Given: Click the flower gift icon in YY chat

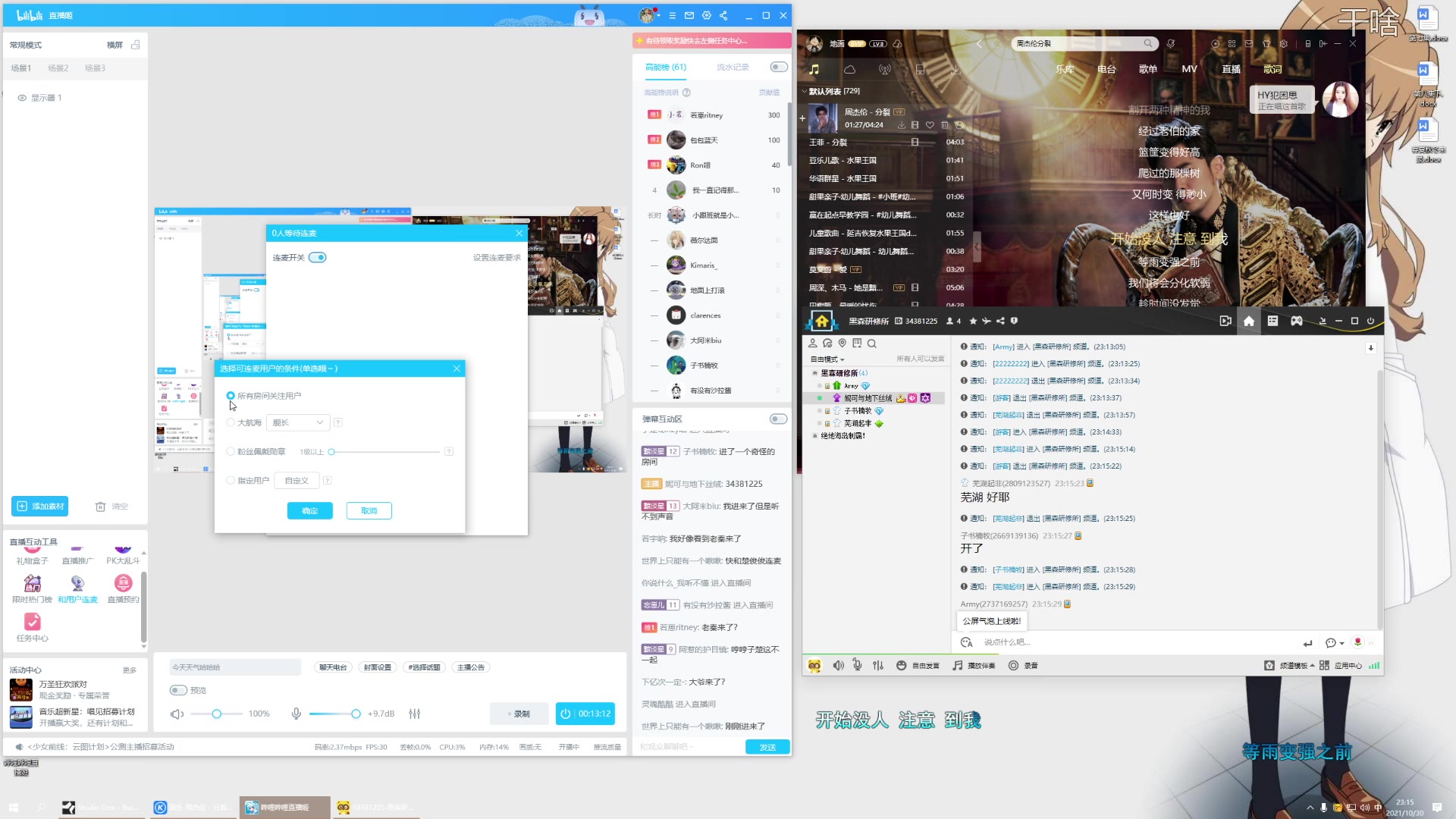Looking at the screenshot, I should (1357, 642).
